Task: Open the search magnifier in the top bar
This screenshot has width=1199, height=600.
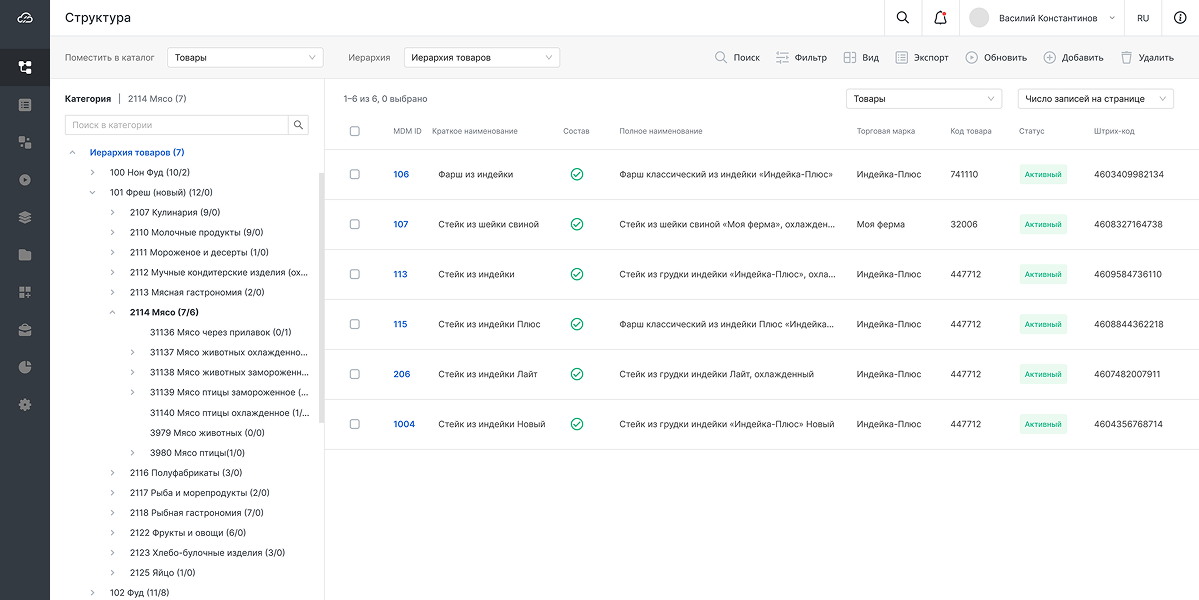Action: pyautogui.click(x=903, y=18)
